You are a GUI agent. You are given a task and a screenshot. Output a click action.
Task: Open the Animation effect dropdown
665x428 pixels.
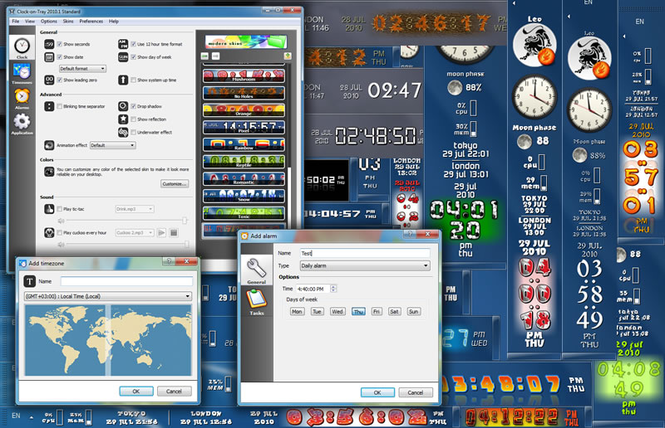pos(112,145)
